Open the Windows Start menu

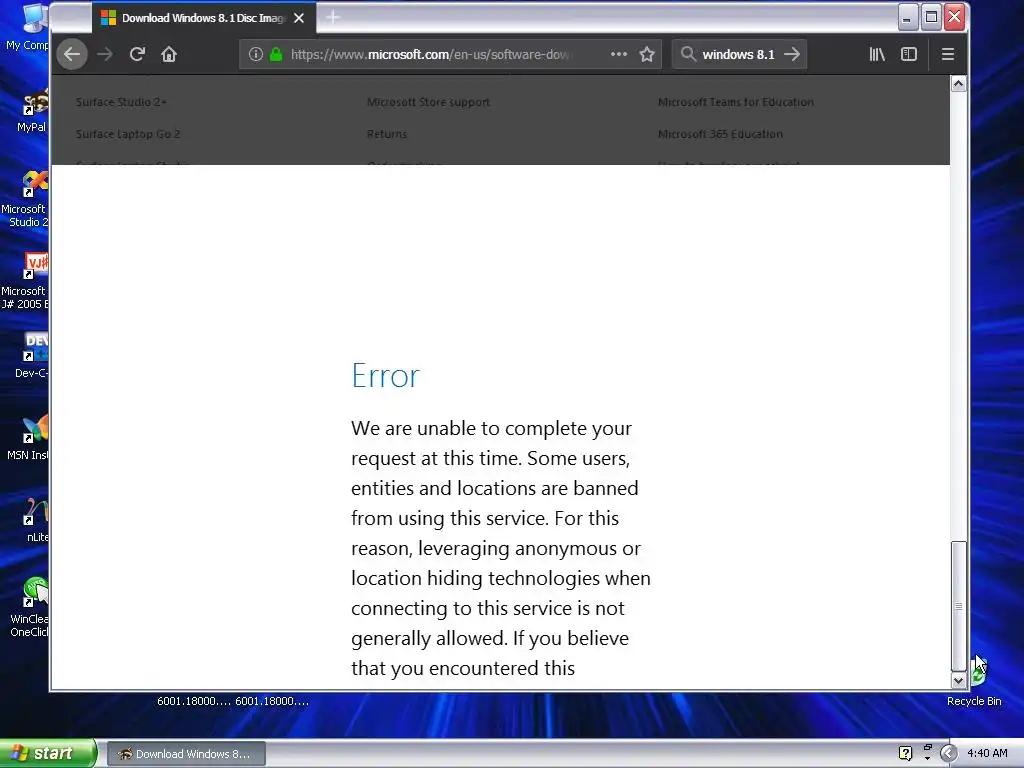tap(48, 753)
